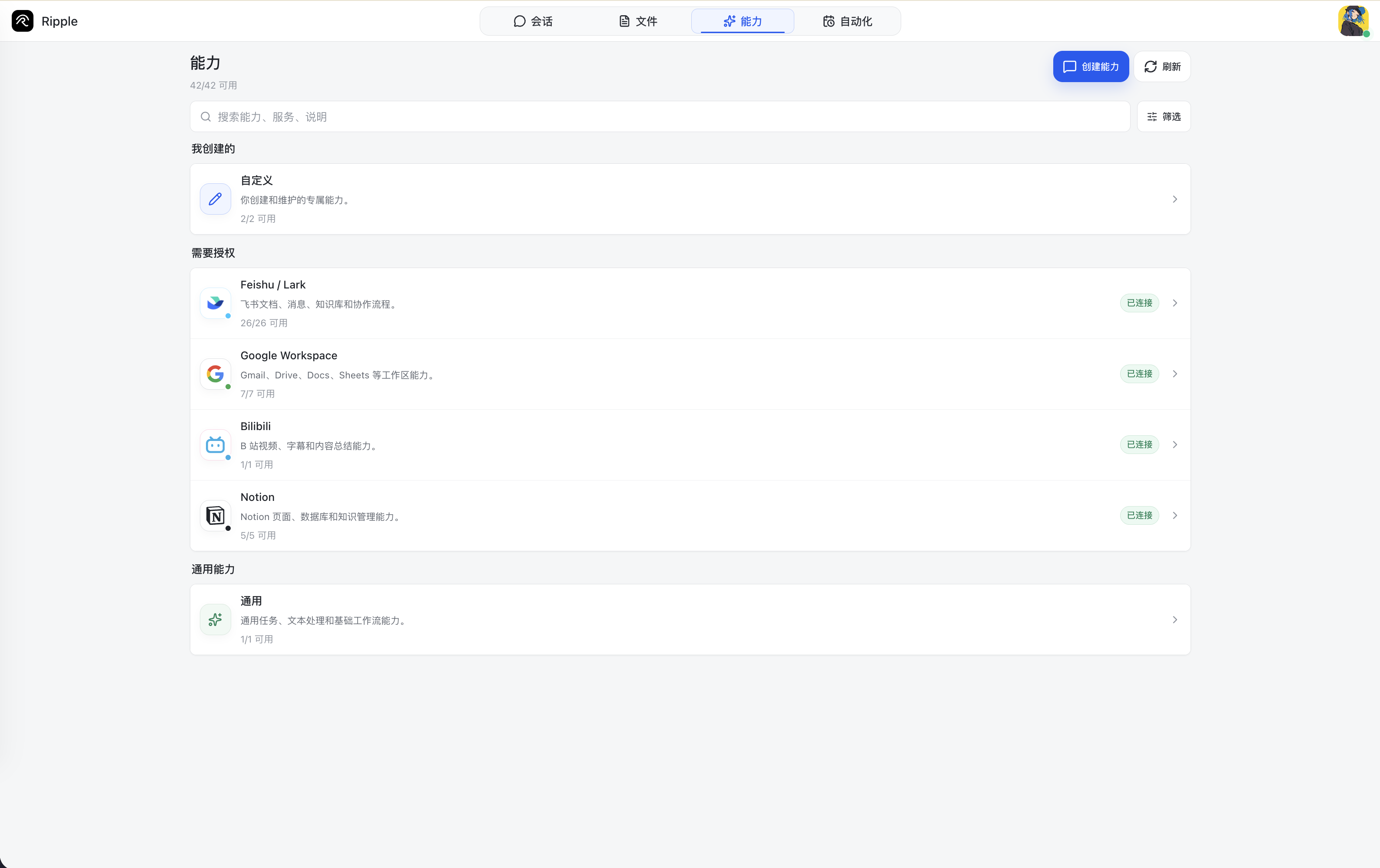Focus the 搜索能力、服务、说明 search field

(x=660, y=117)
